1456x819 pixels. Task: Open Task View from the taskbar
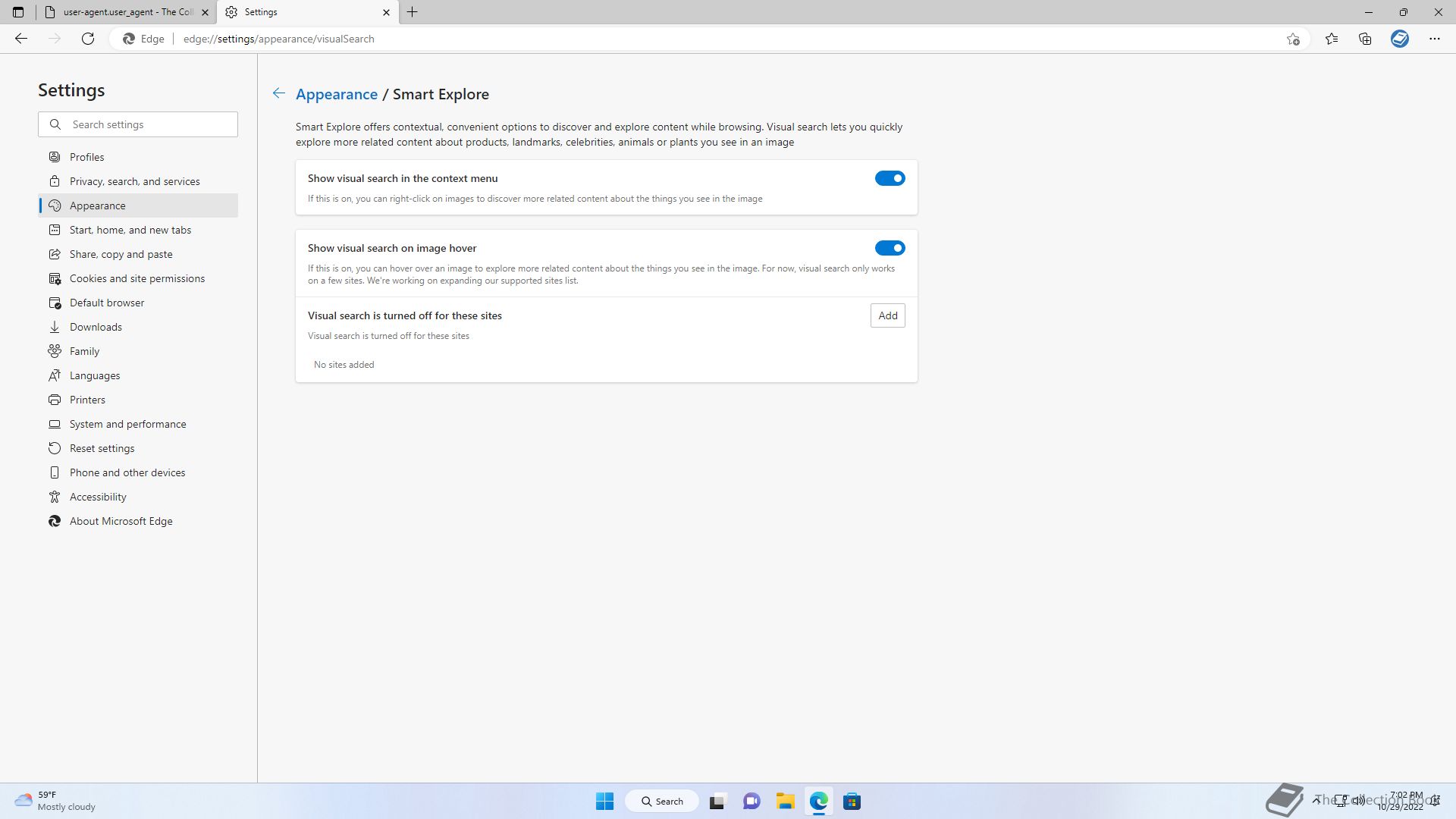(x=717, y=801)
